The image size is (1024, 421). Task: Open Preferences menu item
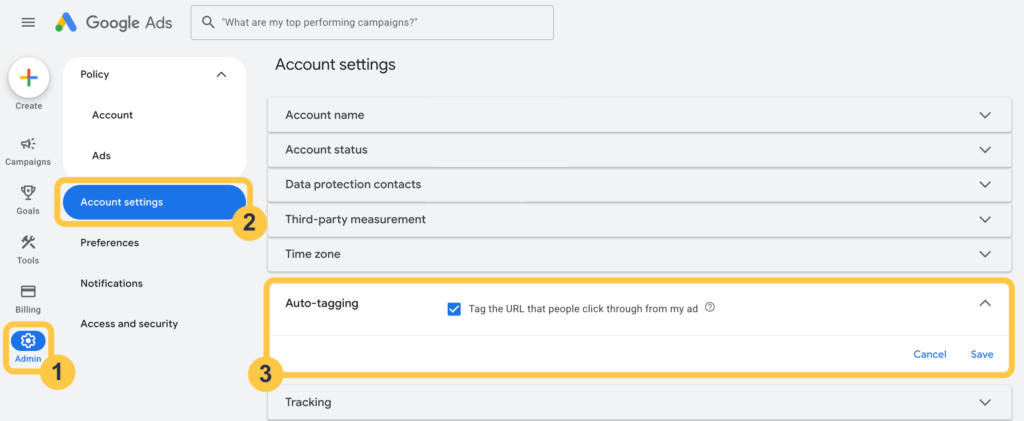[x=110, y=243]
